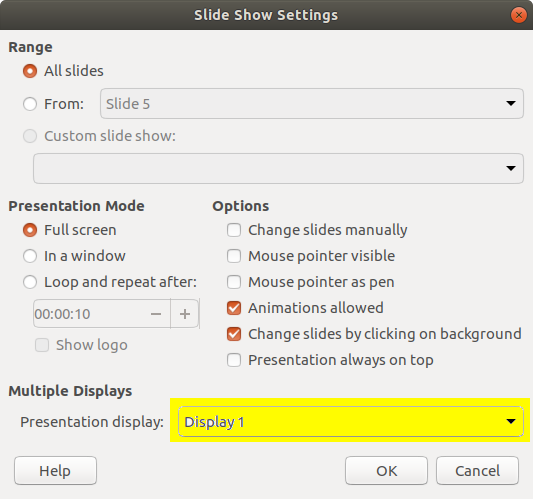Image resolution: width=533 pixels, height=499 pixels.
Task: Decrease loop pause time with minus button
Action: point(156,314)
